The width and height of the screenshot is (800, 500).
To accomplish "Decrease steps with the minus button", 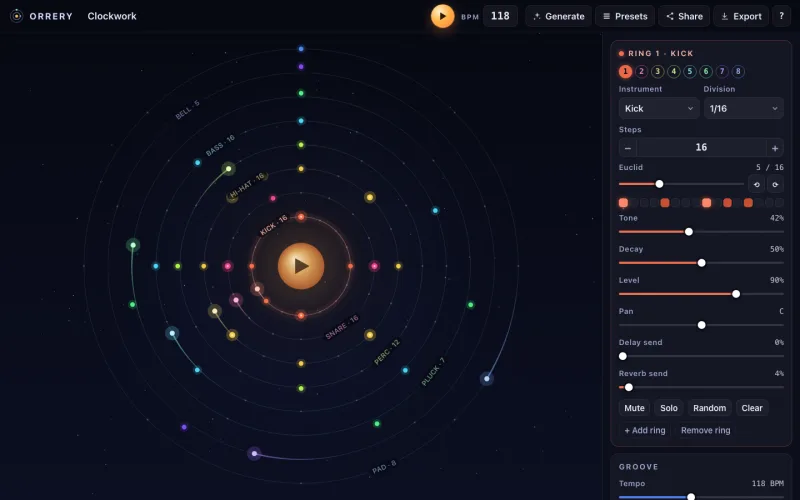I will coord(628,148).
